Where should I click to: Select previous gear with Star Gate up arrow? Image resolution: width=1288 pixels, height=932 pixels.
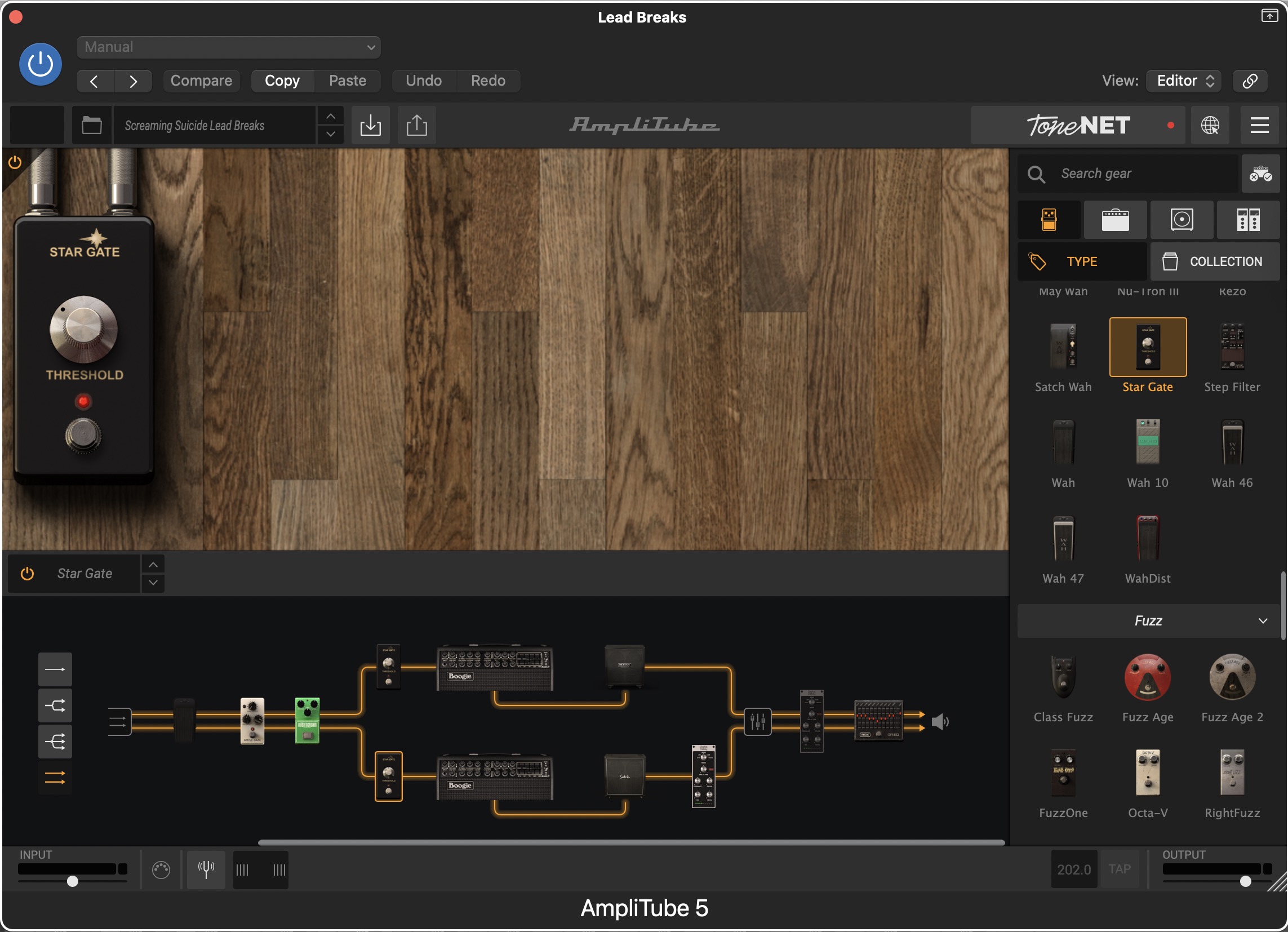(x=153, y=565)
